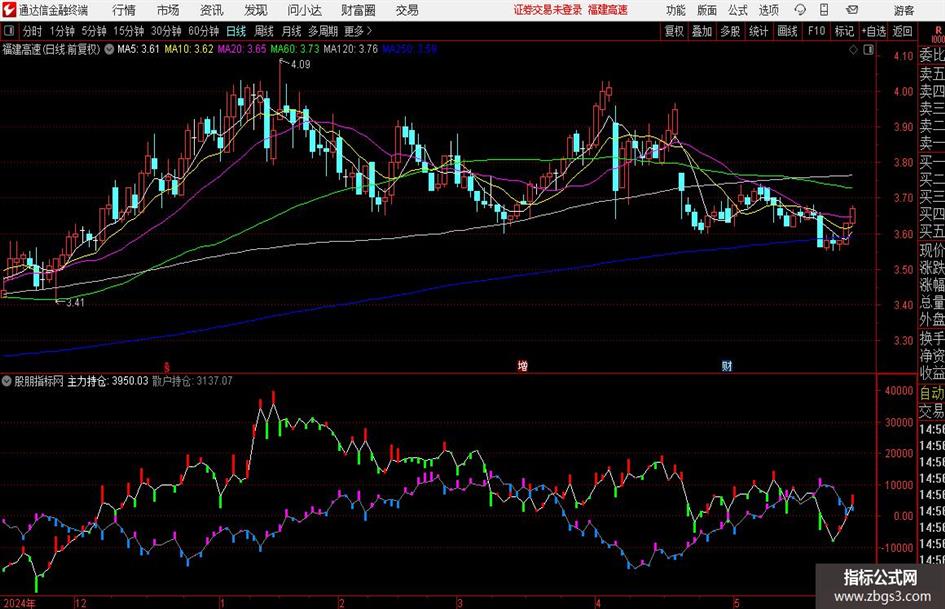945x609 pixels.
Task: Open the 行情 menu
Action: pos(124,10)
